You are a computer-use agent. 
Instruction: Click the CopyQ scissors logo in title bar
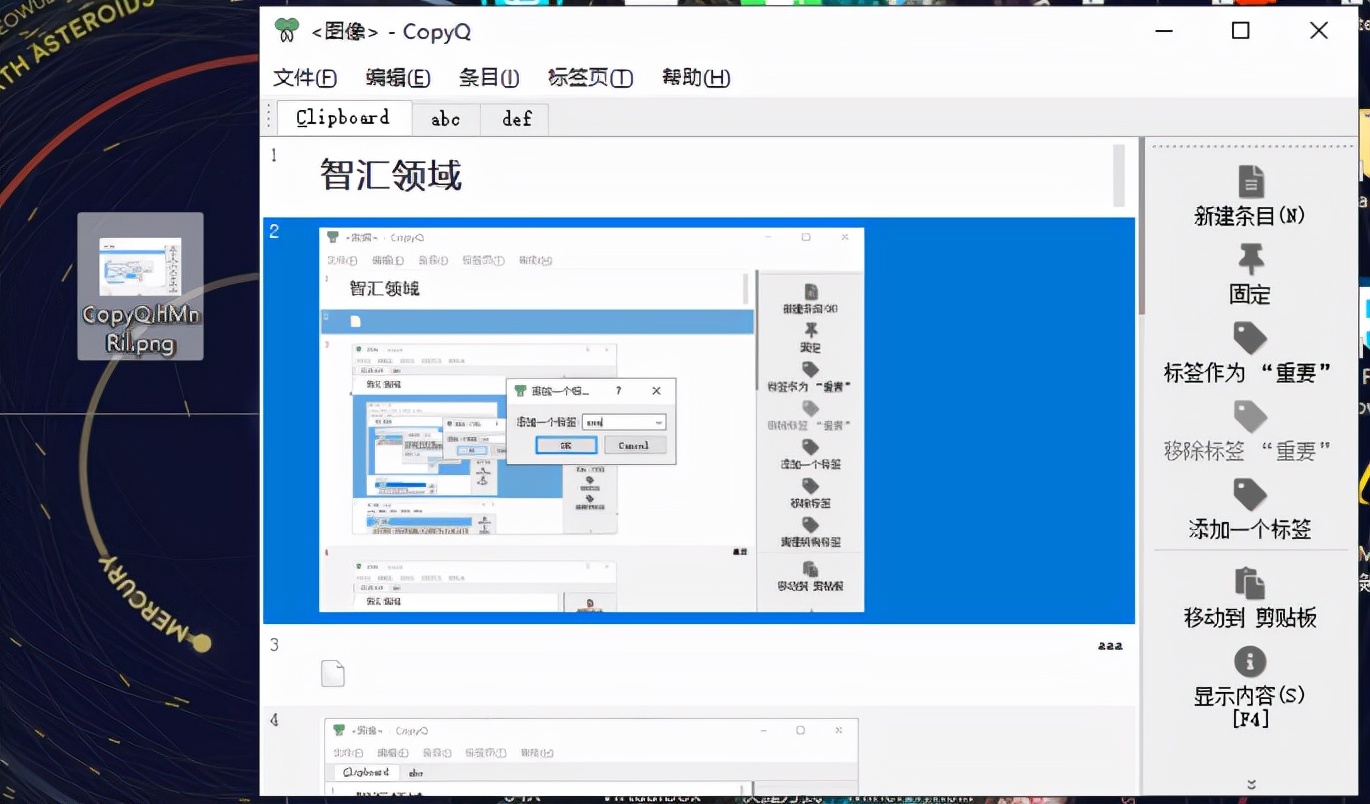tap(286, 31)
